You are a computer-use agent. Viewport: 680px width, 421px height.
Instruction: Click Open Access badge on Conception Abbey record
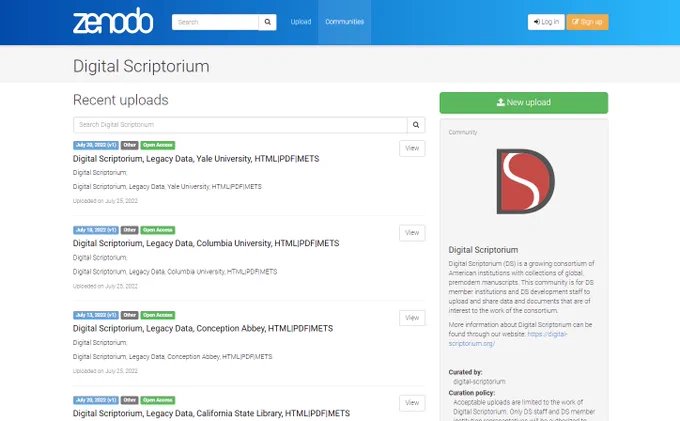(x=158, y=315)
